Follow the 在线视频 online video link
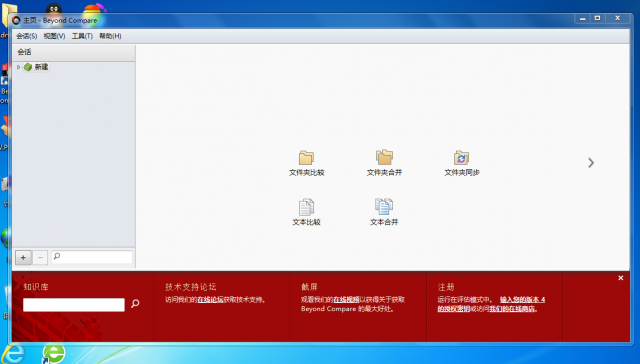The width and height of the screenshot is (640, 364). pyautogui.click(x=346, y=300)
